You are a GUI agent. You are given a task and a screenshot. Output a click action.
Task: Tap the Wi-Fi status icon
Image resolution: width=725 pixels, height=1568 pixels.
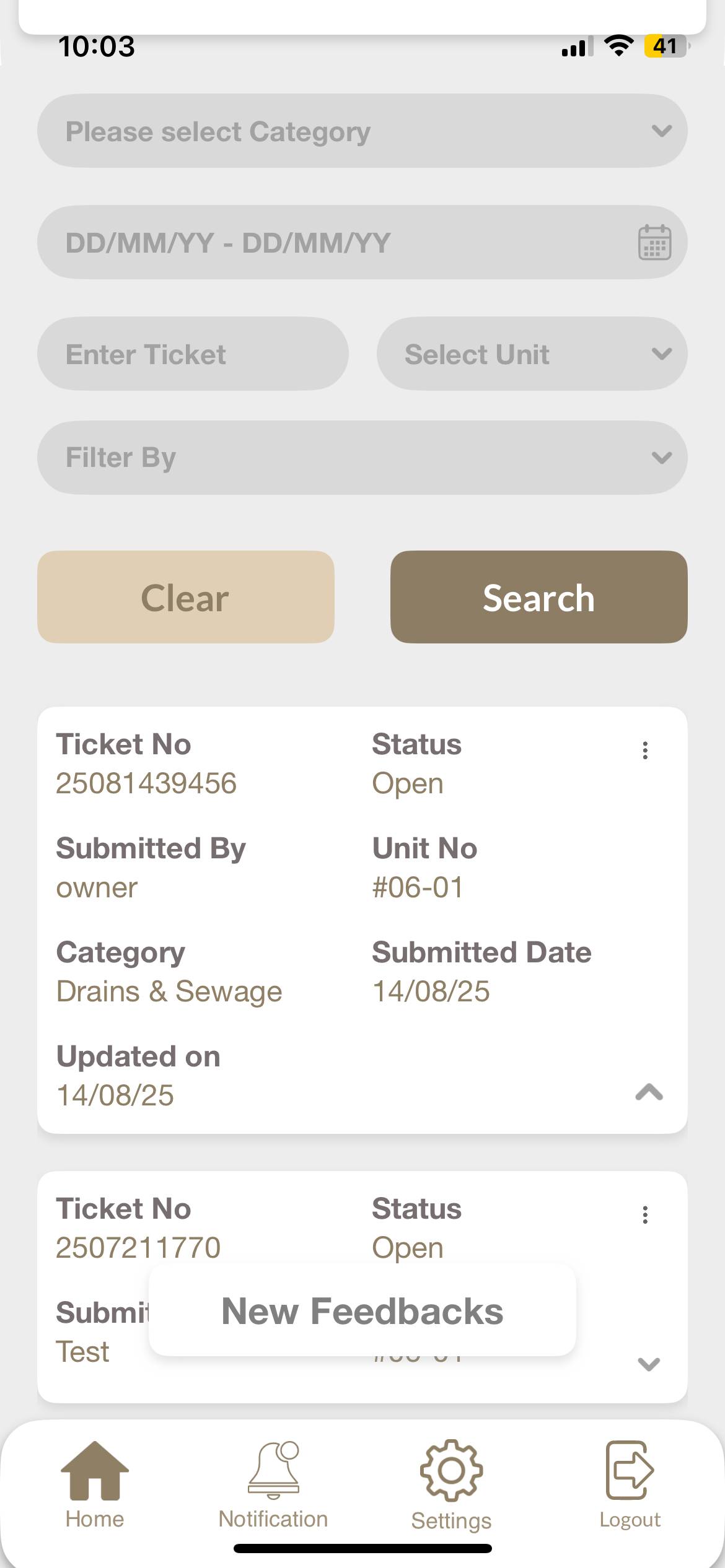(618, 46)
